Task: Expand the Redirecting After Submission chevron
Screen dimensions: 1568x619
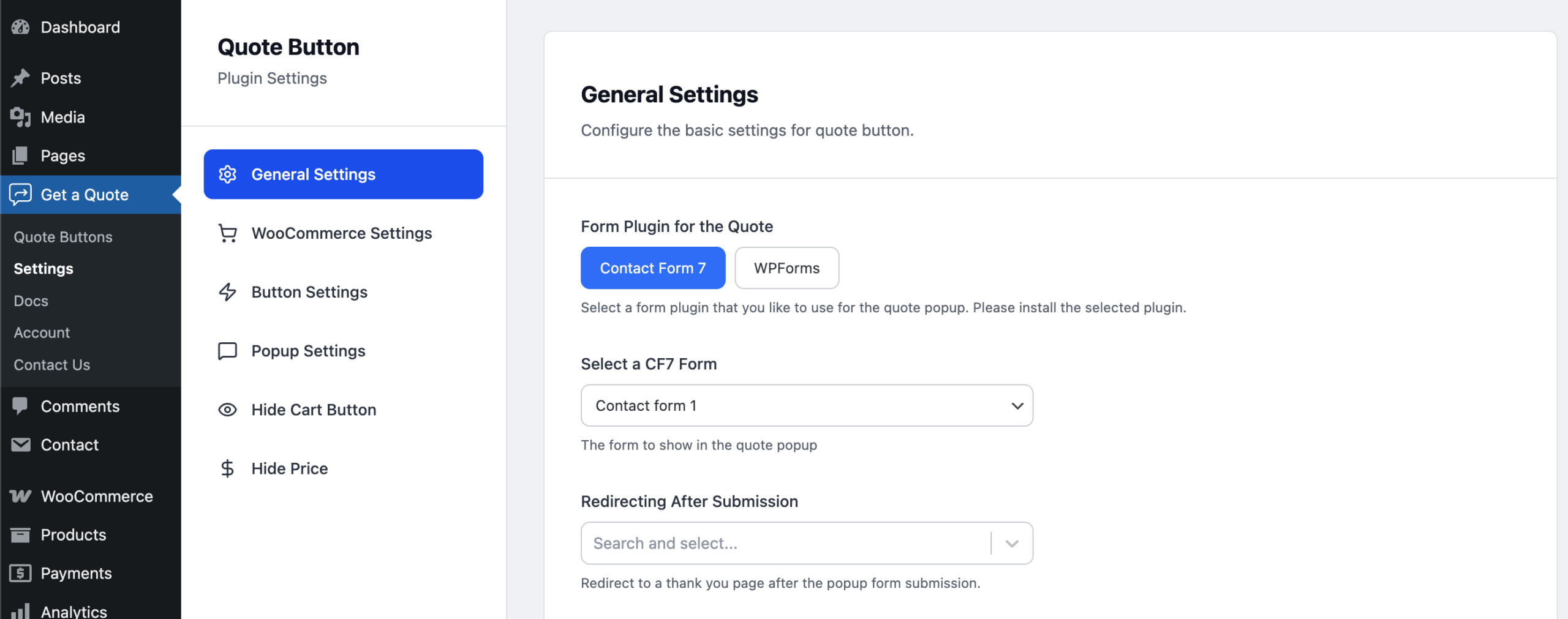Action: point(1012,543)
